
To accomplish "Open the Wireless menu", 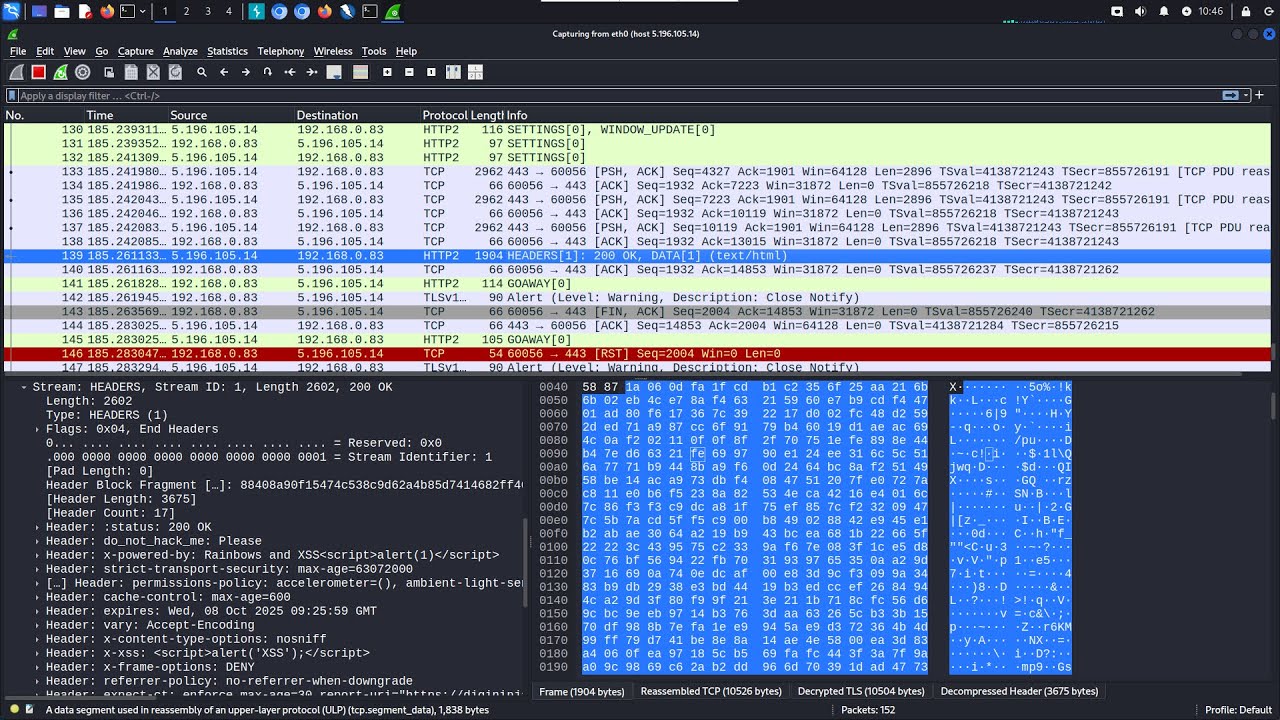I will [333, 51].
